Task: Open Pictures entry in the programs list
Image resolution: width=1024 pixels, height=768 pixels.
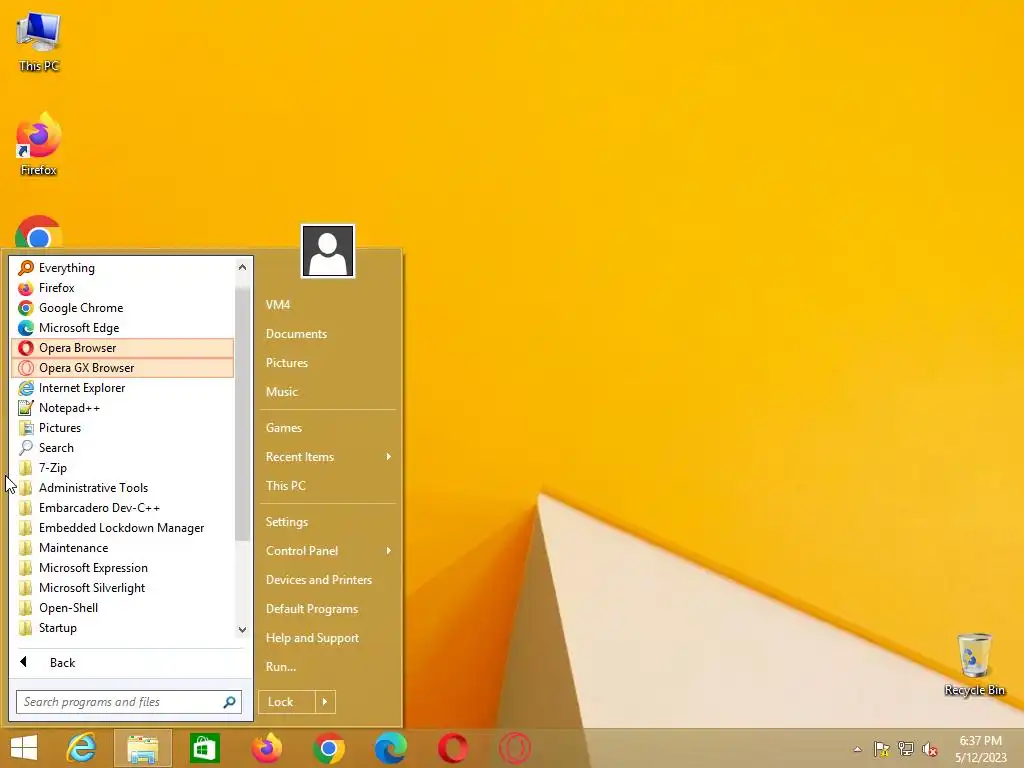Action: coord(122,428)
